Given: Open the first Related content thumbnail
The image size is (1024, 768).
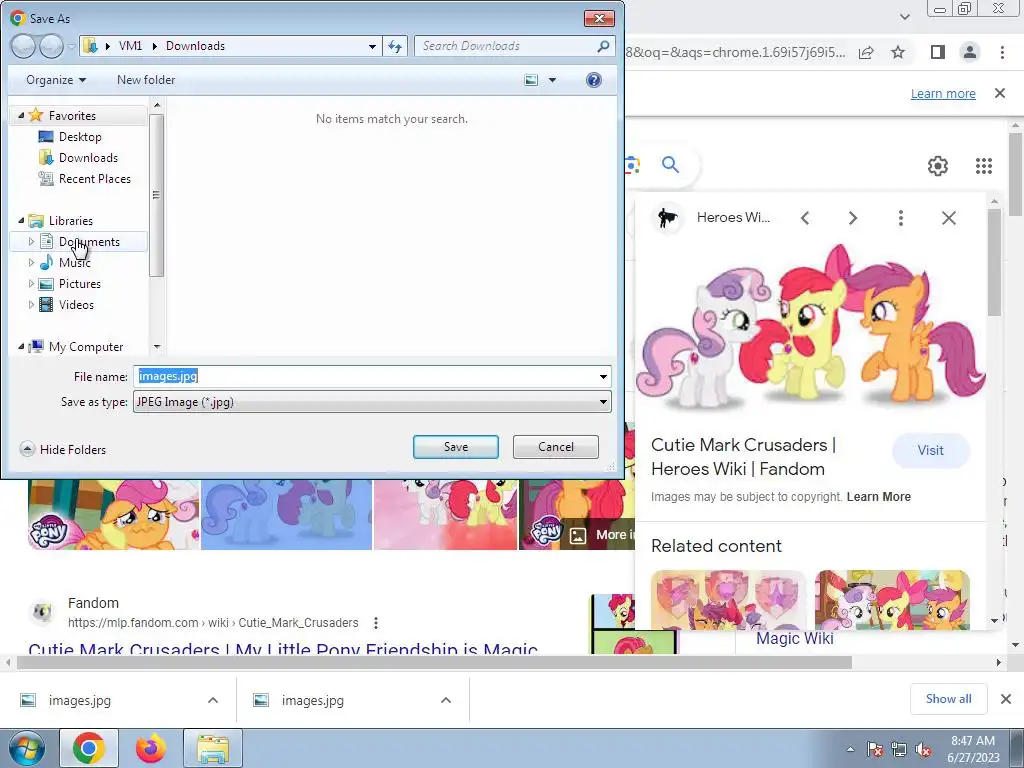Looking at the screenshot, I should 728,600.
